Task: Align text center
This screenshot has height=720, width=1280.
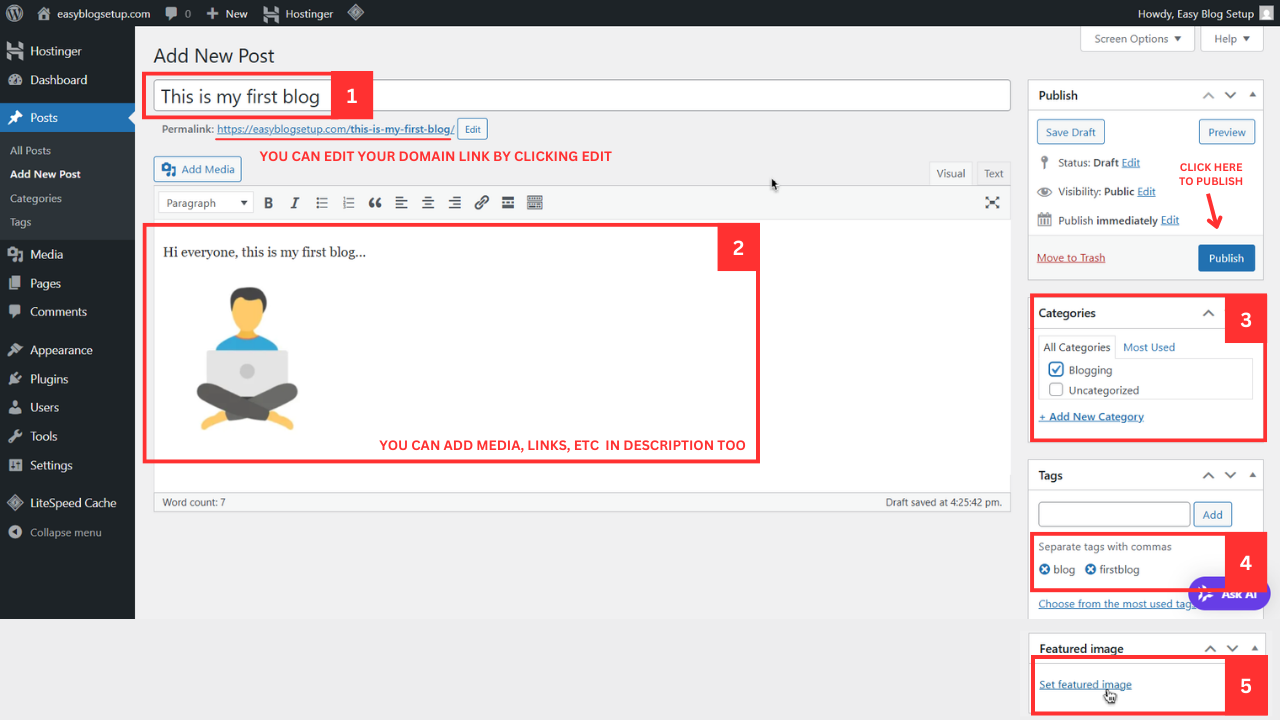Action: coord(428,203)
